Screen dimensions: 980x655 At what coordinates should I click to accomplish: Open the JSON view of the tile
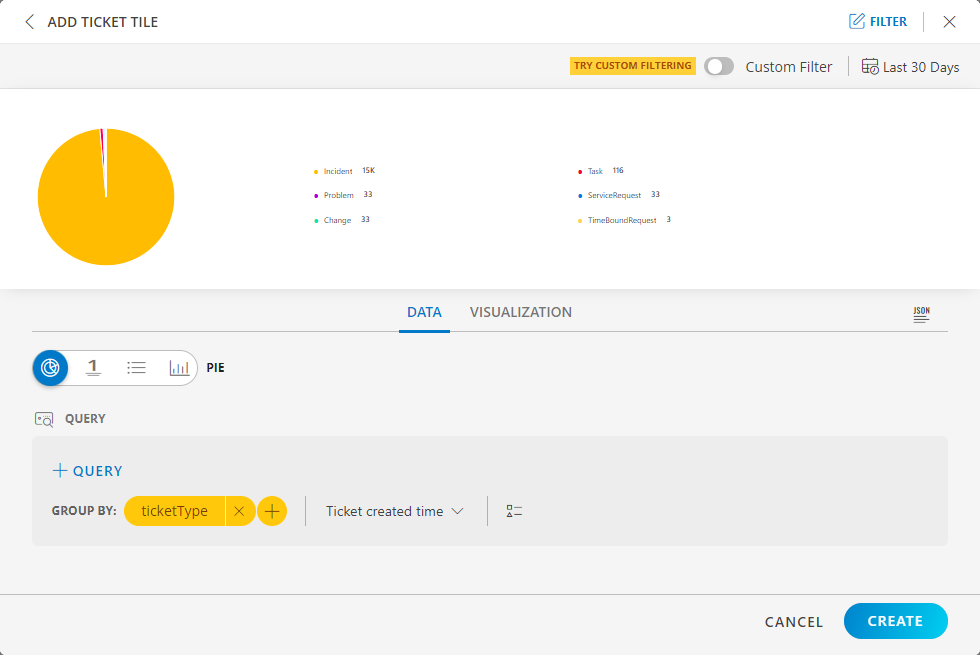click(920, 313)
